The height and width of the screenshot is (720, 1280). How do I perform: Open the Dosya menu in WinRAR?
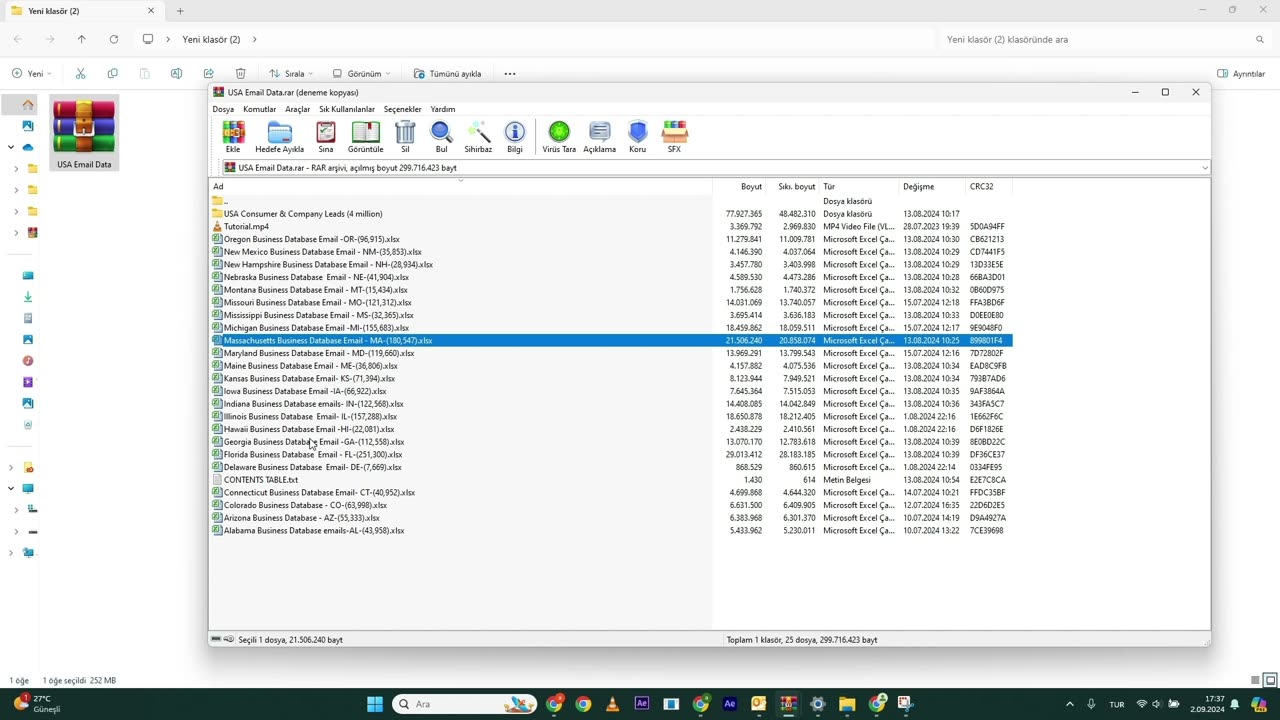(223, 109)
